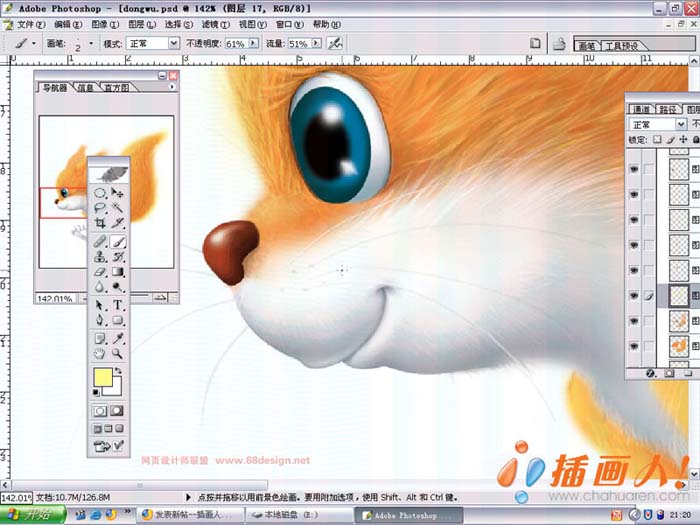Screen dimensions: 700x525
Task: Select the Pen tool
Action: [x=100, y=320]
